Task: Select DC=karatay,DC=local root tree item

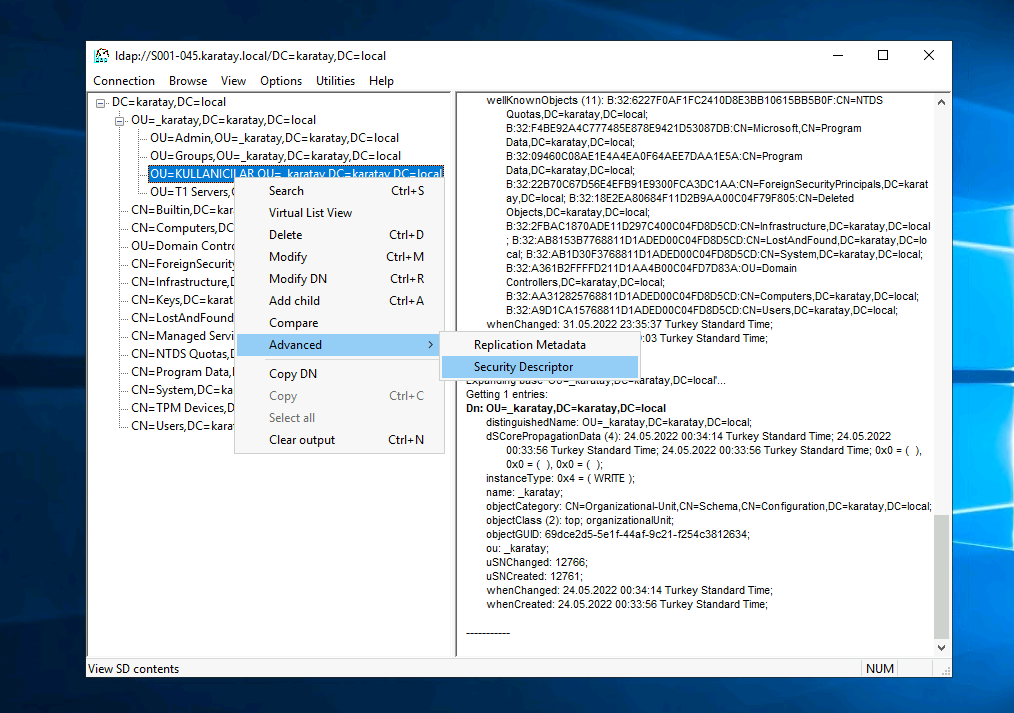Action: tap(169, 102)
